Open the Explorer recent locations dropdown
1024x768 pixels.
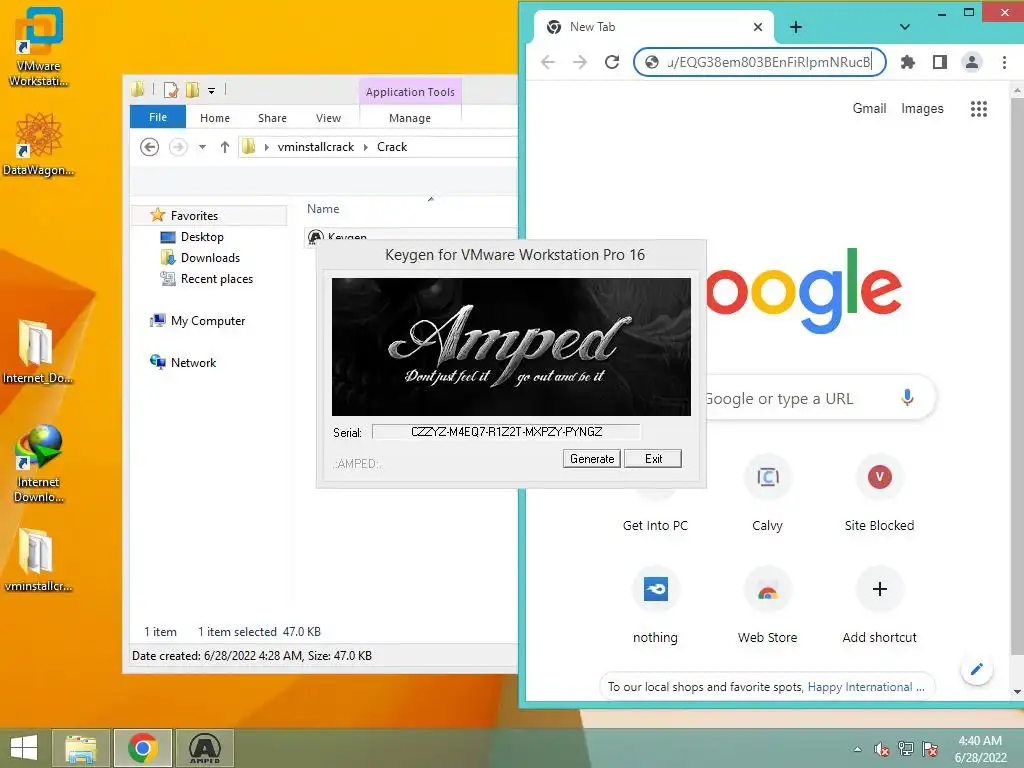coord(202,147)
